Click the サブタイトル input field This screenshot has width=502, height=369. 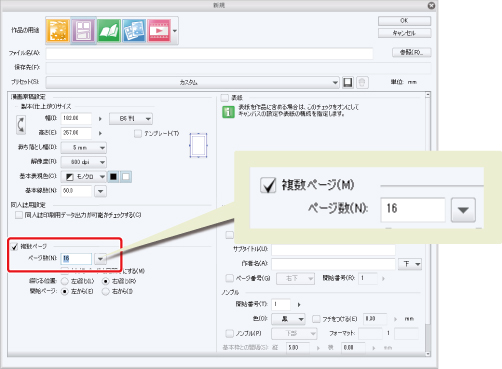pos(333,249)
